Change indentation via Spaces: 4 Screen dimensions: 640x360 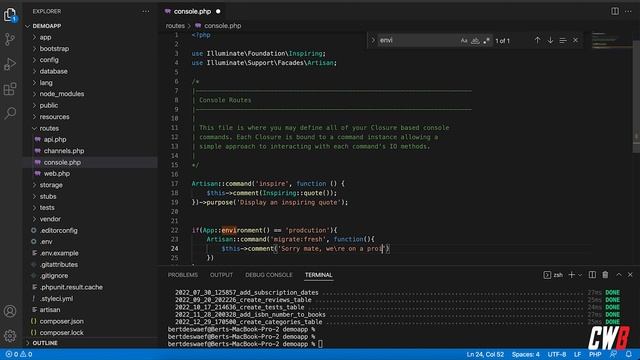pos(525,354)
